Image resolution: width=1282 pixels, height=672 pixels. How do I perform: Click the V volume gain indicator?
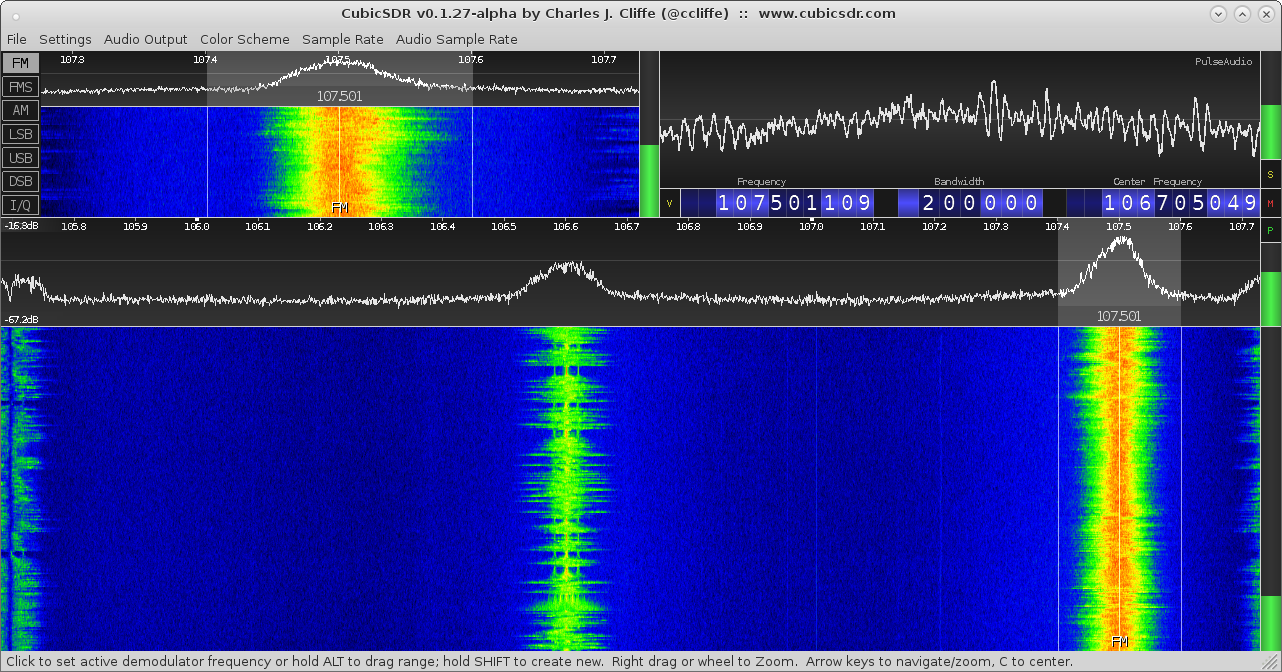668,202
